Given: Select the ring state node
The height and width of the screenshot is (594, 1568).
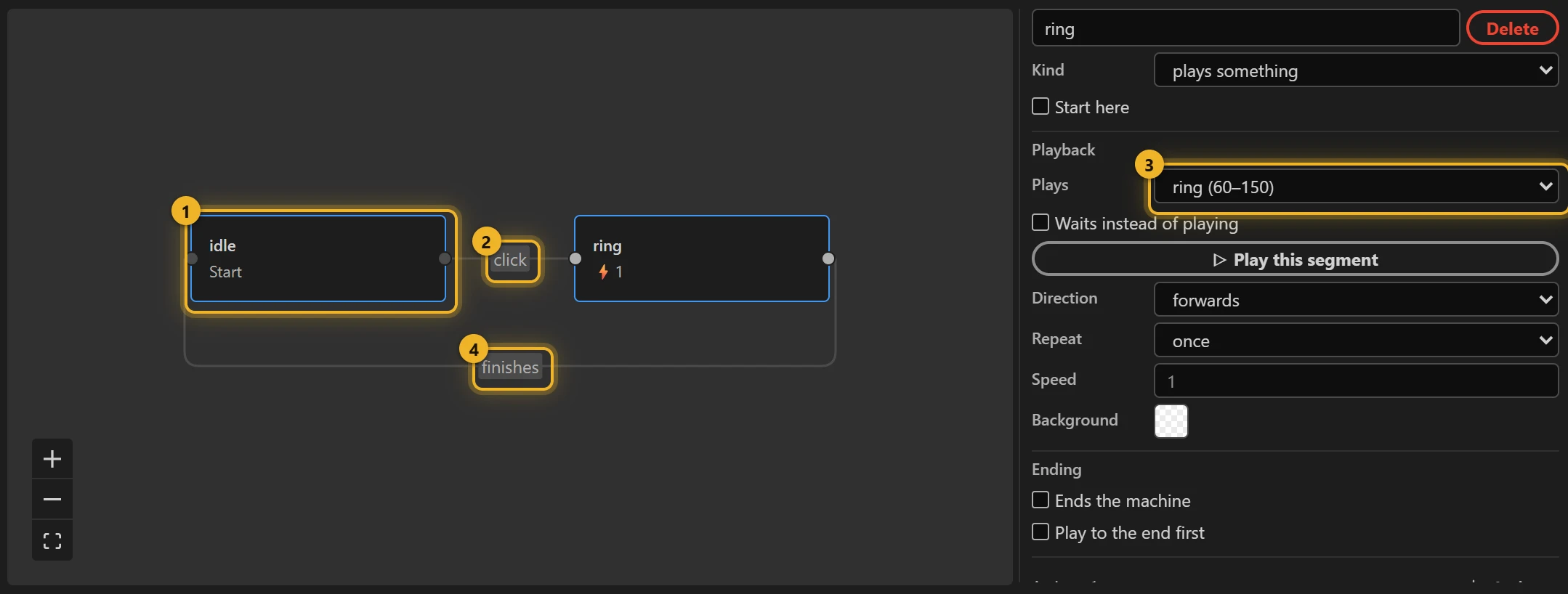Looking at the screenshot, I should [702, 259].
